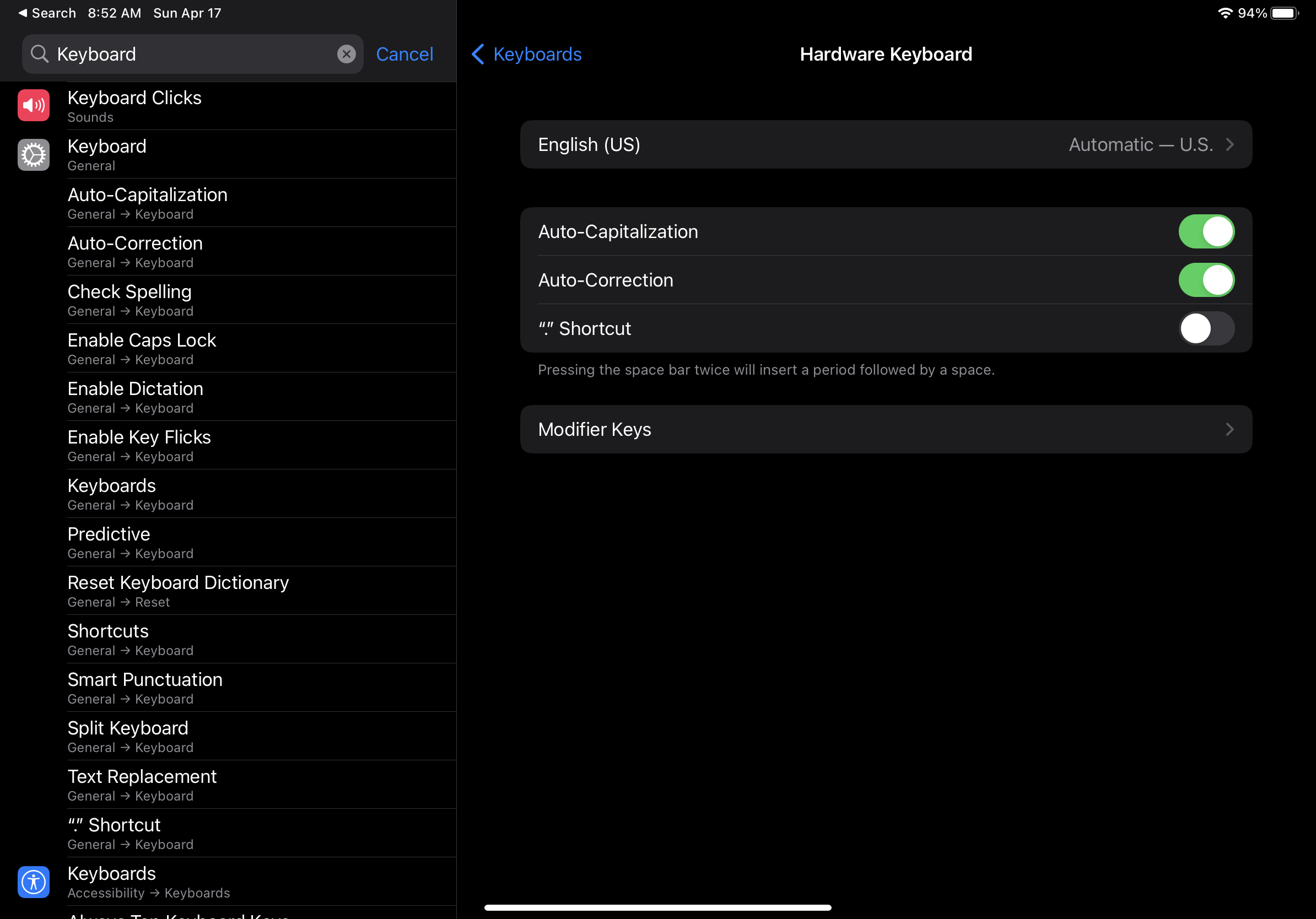Clear the search field with the X icon
The height and width of the screenshot is (919, 1316).
(346, 54)
